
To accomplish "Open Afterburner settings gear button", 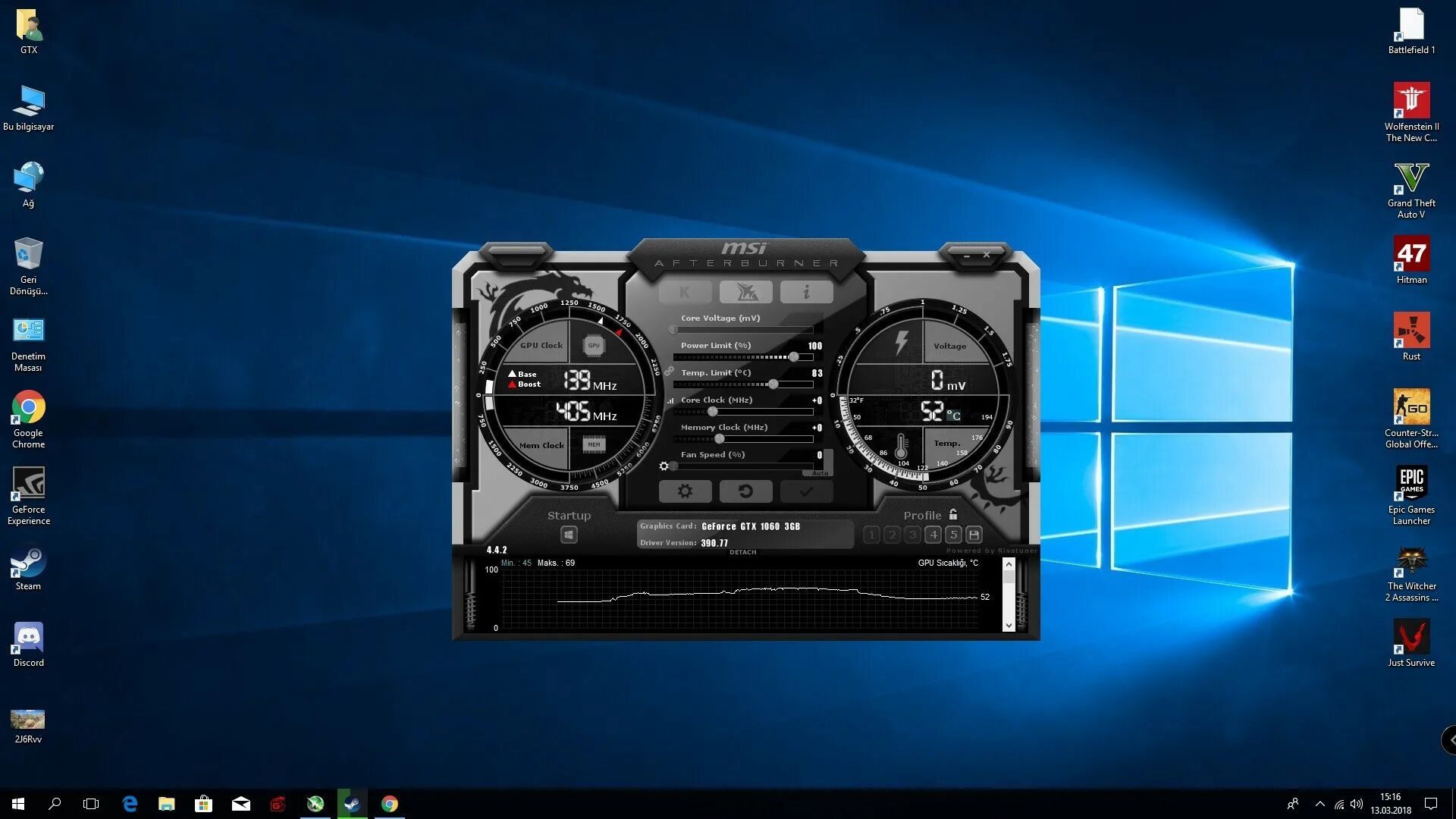I will pos(685,491).
